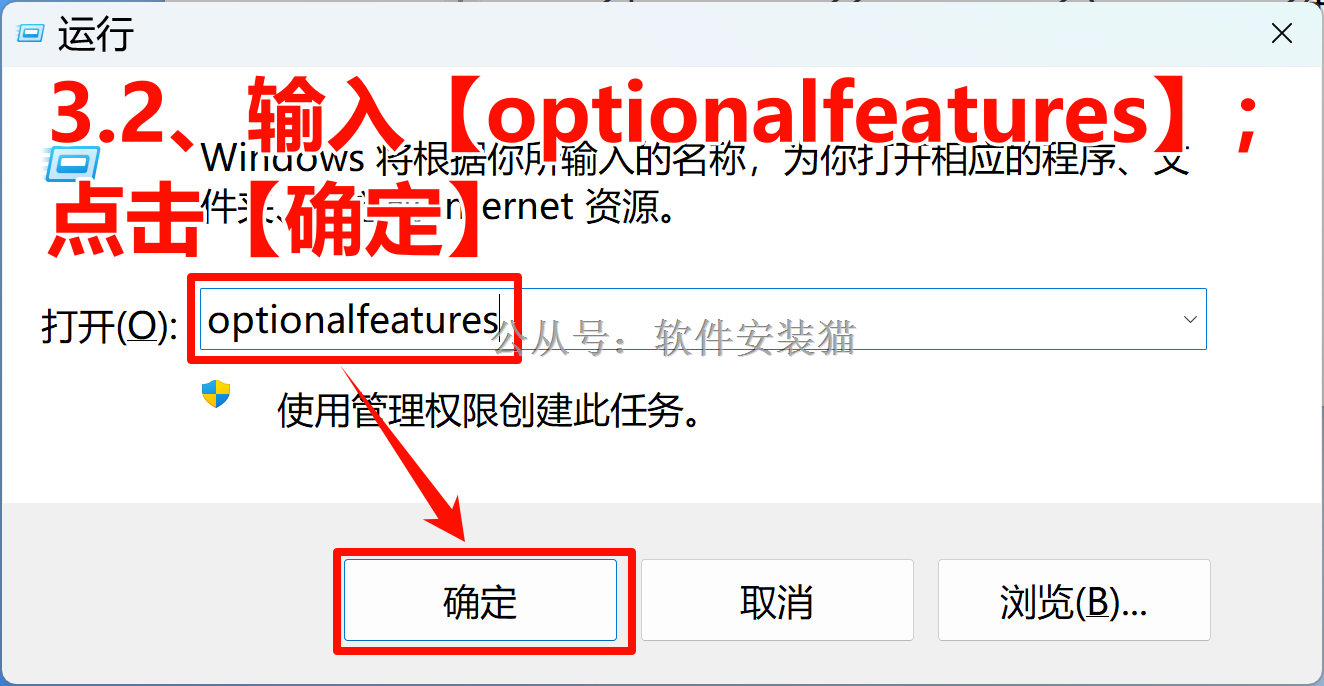Close the 运行 dialog with the X

[1281, 34]
